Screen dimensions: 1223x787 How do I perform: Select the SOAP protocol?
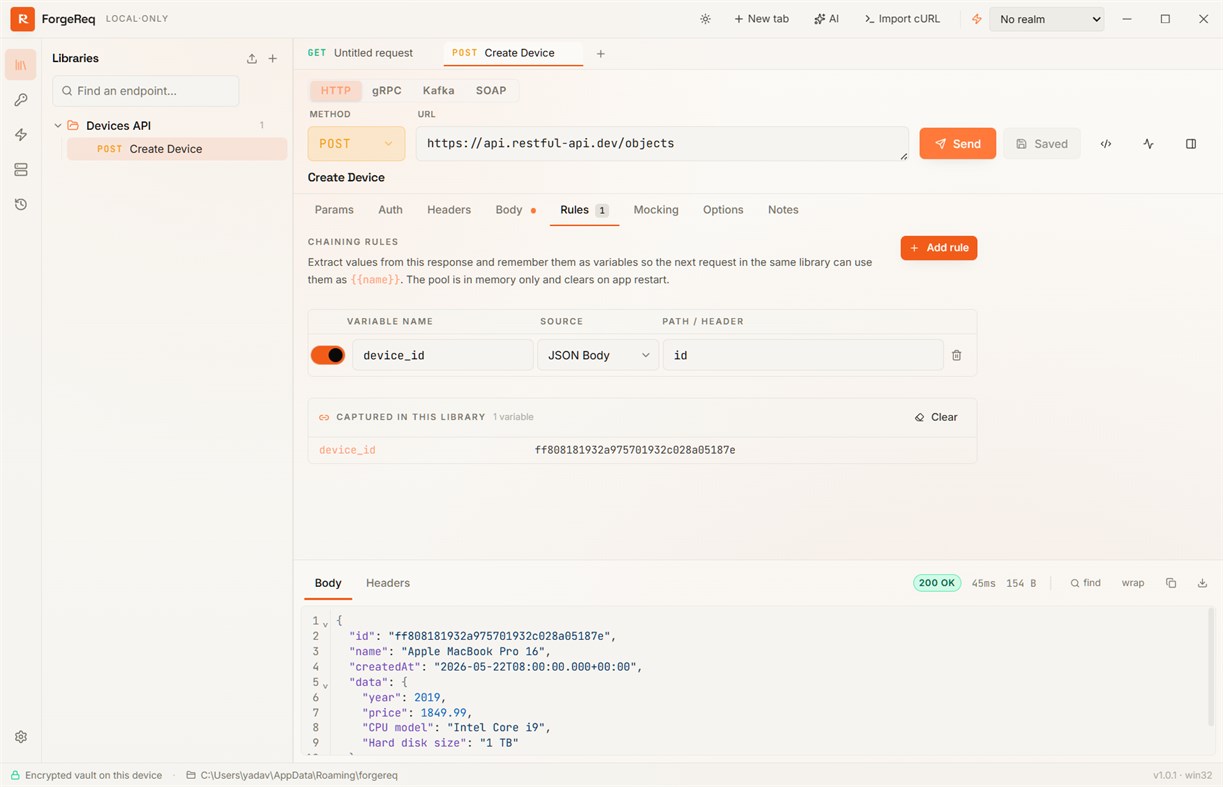coord(491,90)
